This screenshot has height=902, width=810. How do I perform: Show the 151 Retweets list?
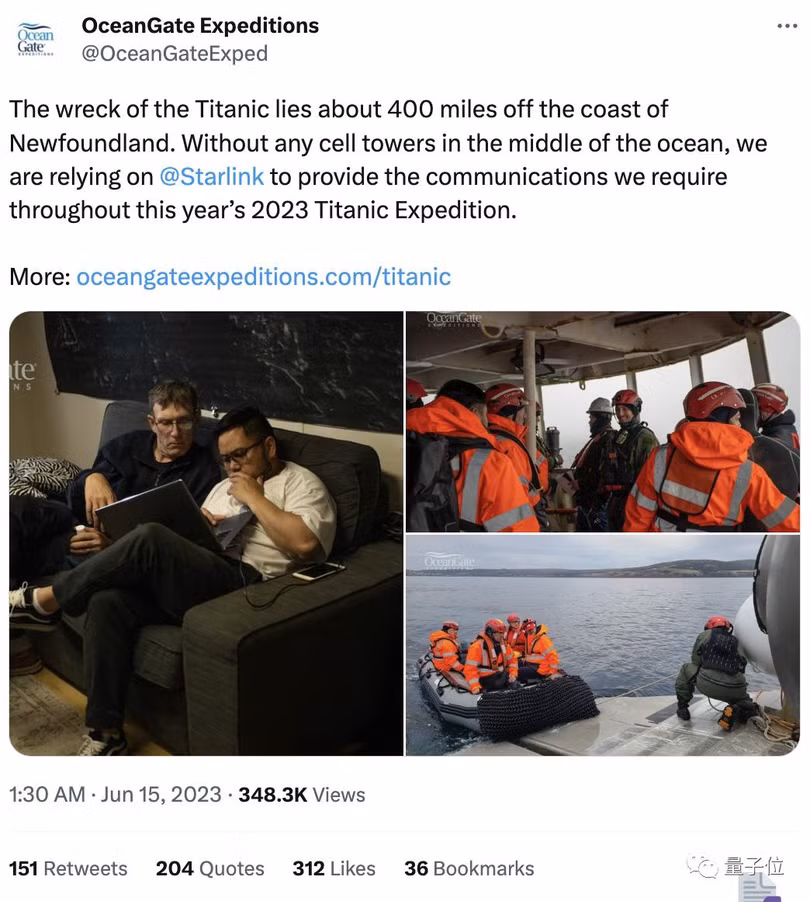pyautogui.click(x=68, y=868)
